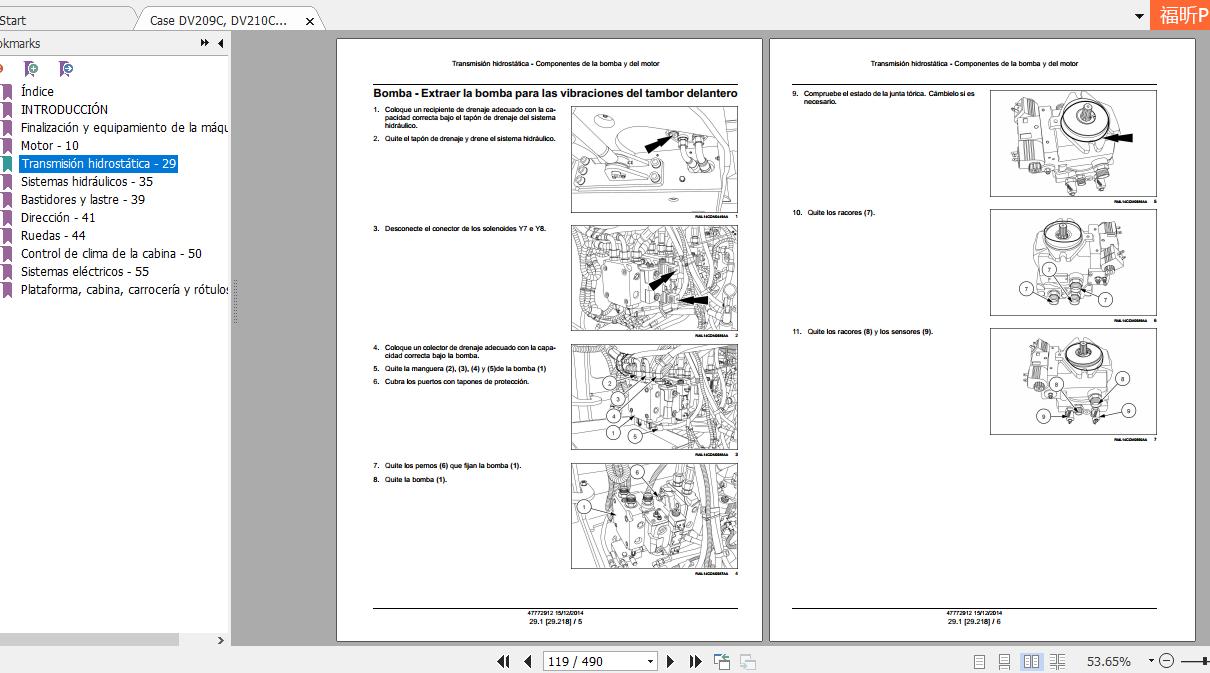Viewport: 1210px width, 673px height.
Task: Select the Case DV209C document tab
Action: tap(219, 20)
